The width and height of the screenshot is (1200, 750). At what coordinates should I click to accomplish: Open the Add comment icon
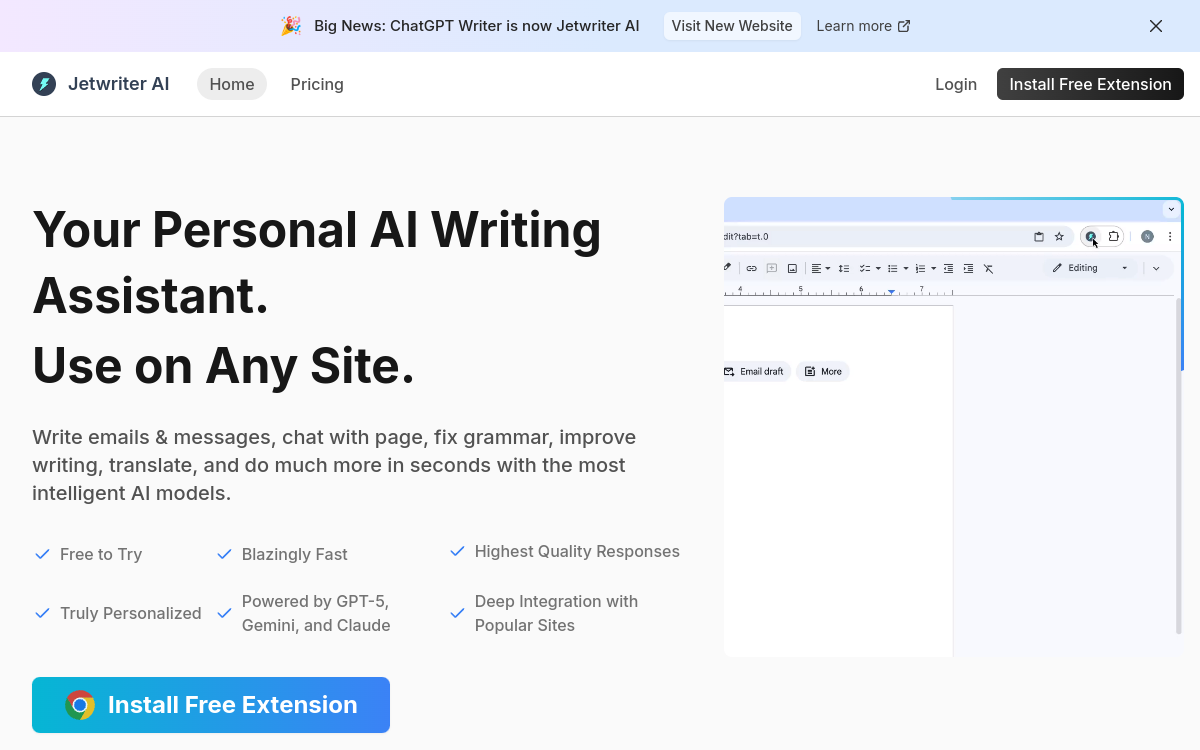pyautogui.click(x=771, y=268)
